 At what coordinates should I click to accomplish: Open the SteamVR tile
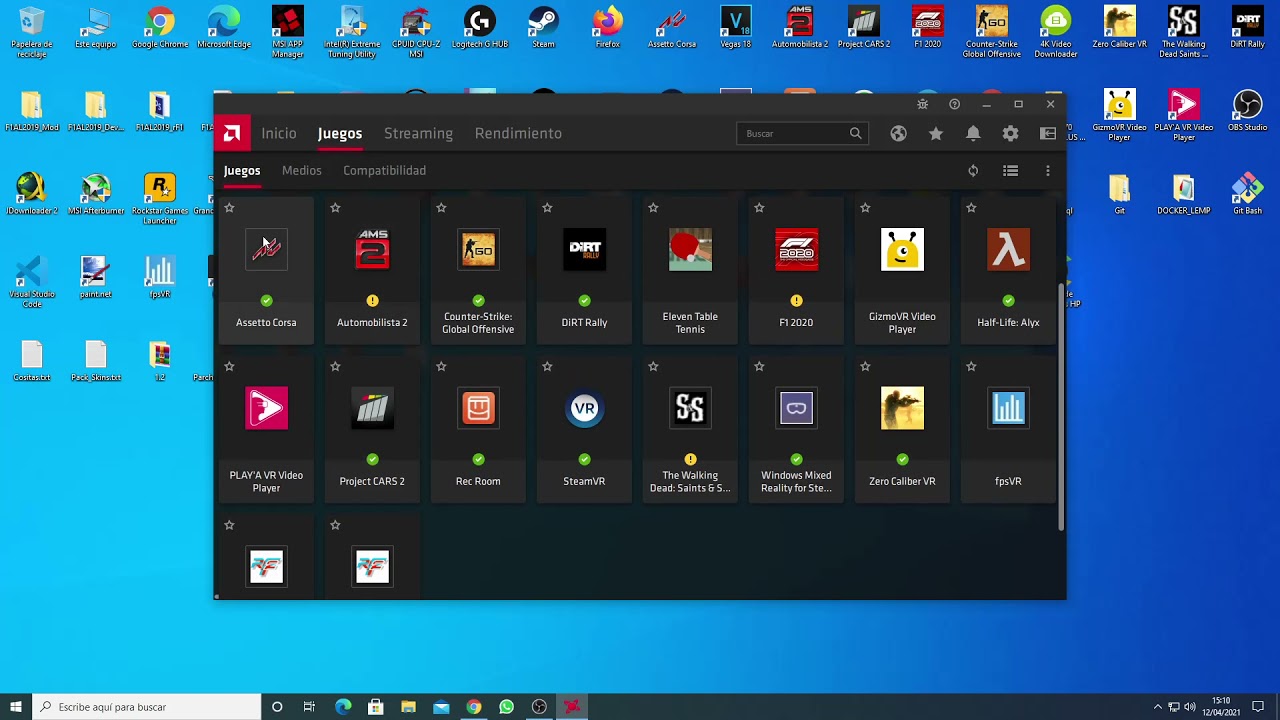(584, 428)
